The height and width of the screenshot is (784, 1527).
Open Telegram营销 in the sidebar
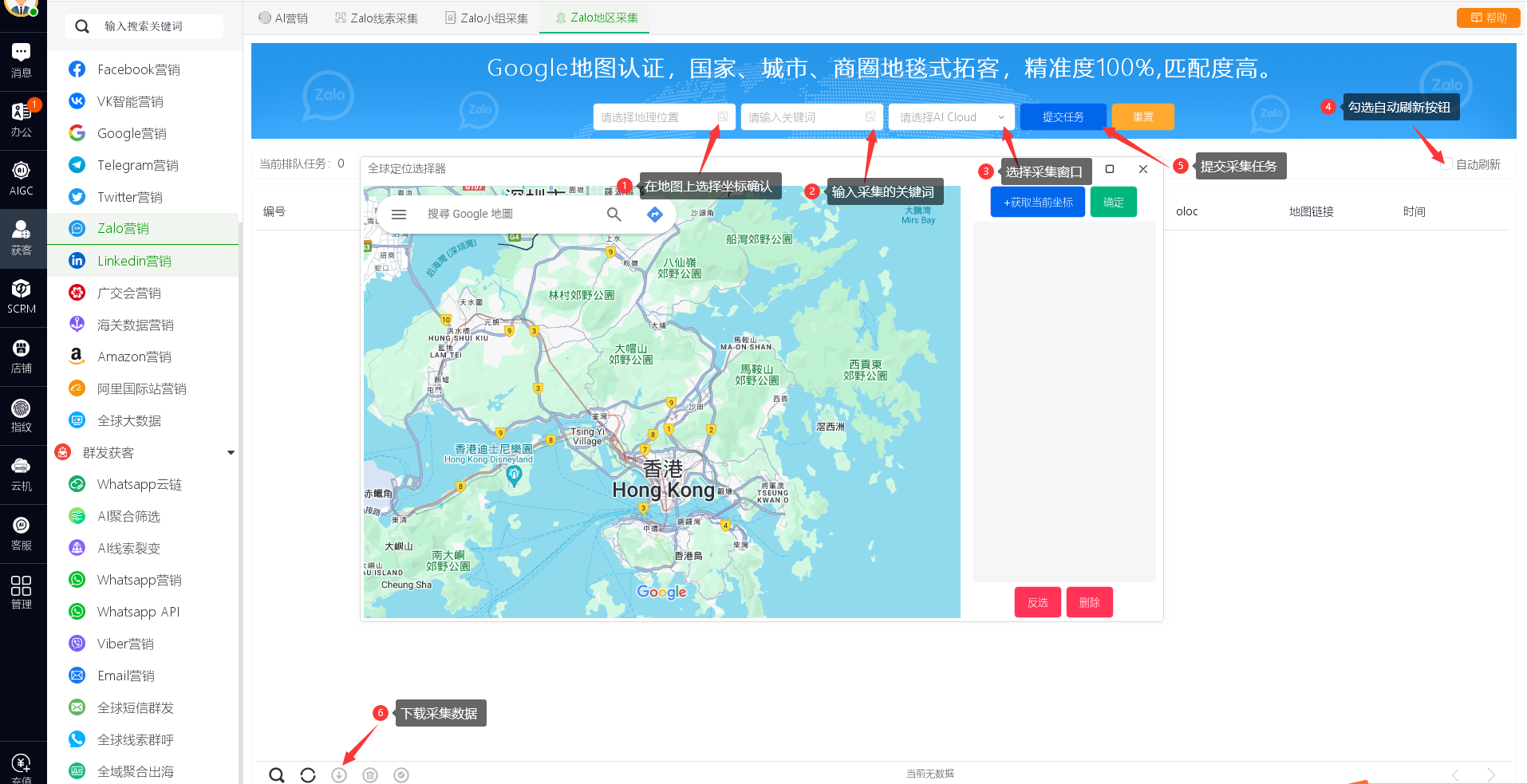[138, 165]
